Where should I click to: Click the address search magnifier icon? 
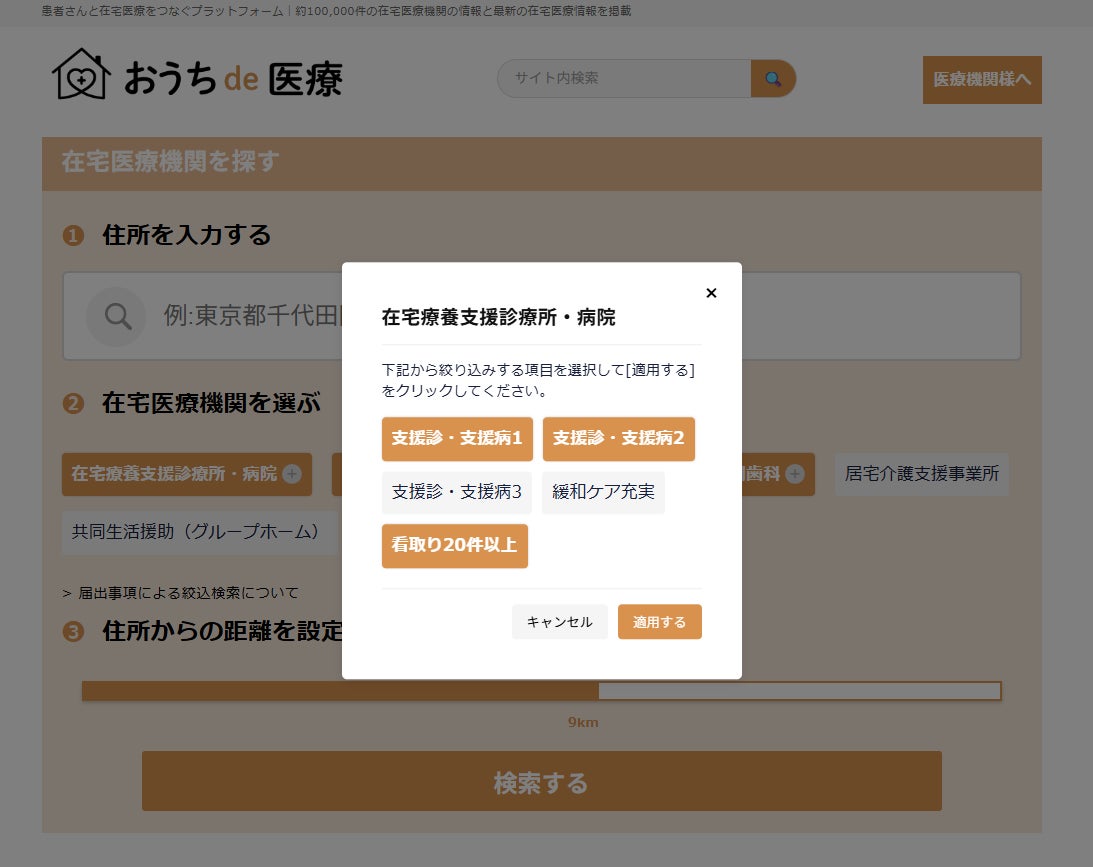tap(117, 316)
